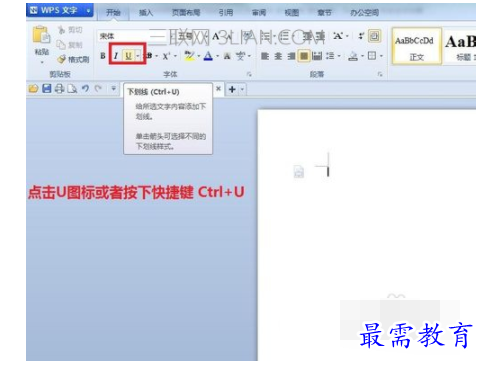481x367 pixels.
Task: Expand the Paste options arrow under 粘贴
Action: pyautogui.click(x=42, y=62)
